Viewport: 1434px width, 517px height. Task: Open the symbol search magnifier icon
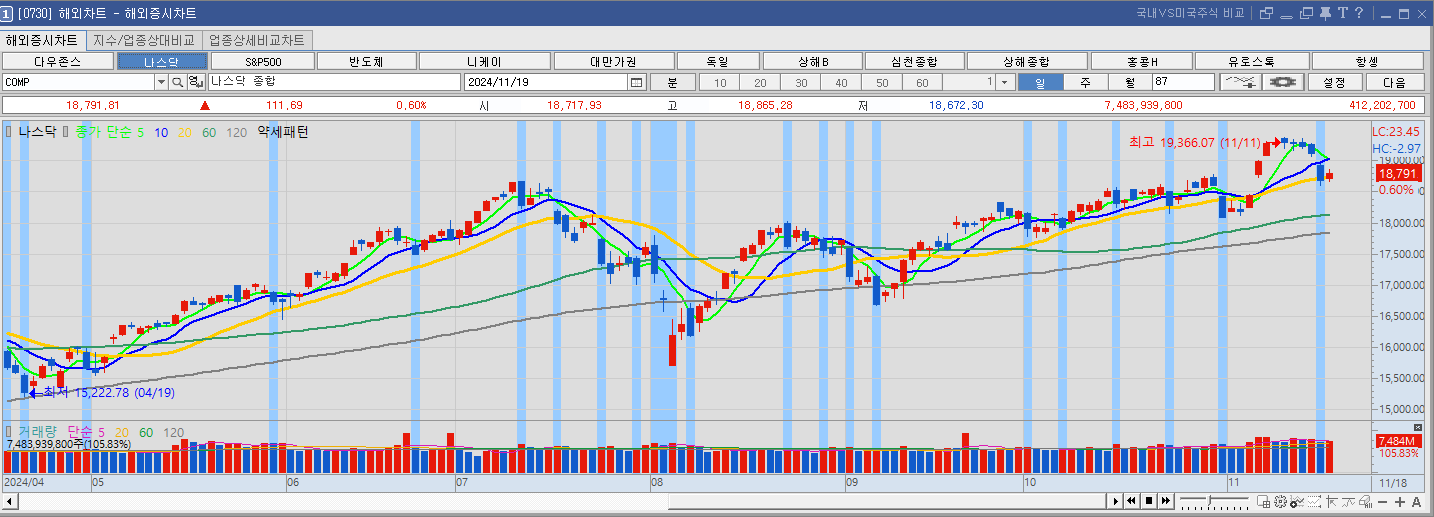(x=177, y=82)
